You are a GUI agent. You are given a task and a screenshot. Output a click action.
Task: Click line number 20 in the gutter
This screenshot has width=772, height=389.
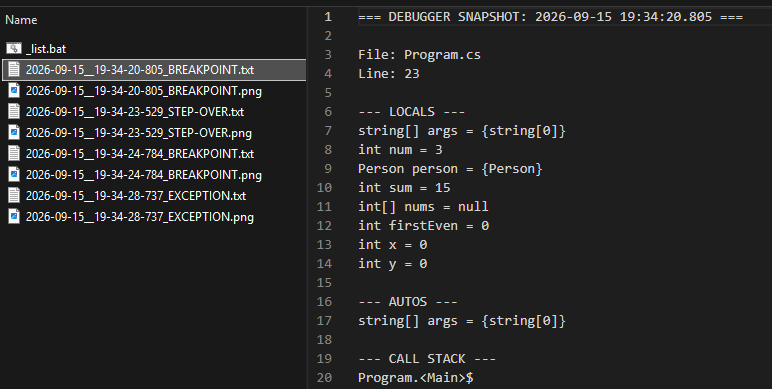pos(324,378)
